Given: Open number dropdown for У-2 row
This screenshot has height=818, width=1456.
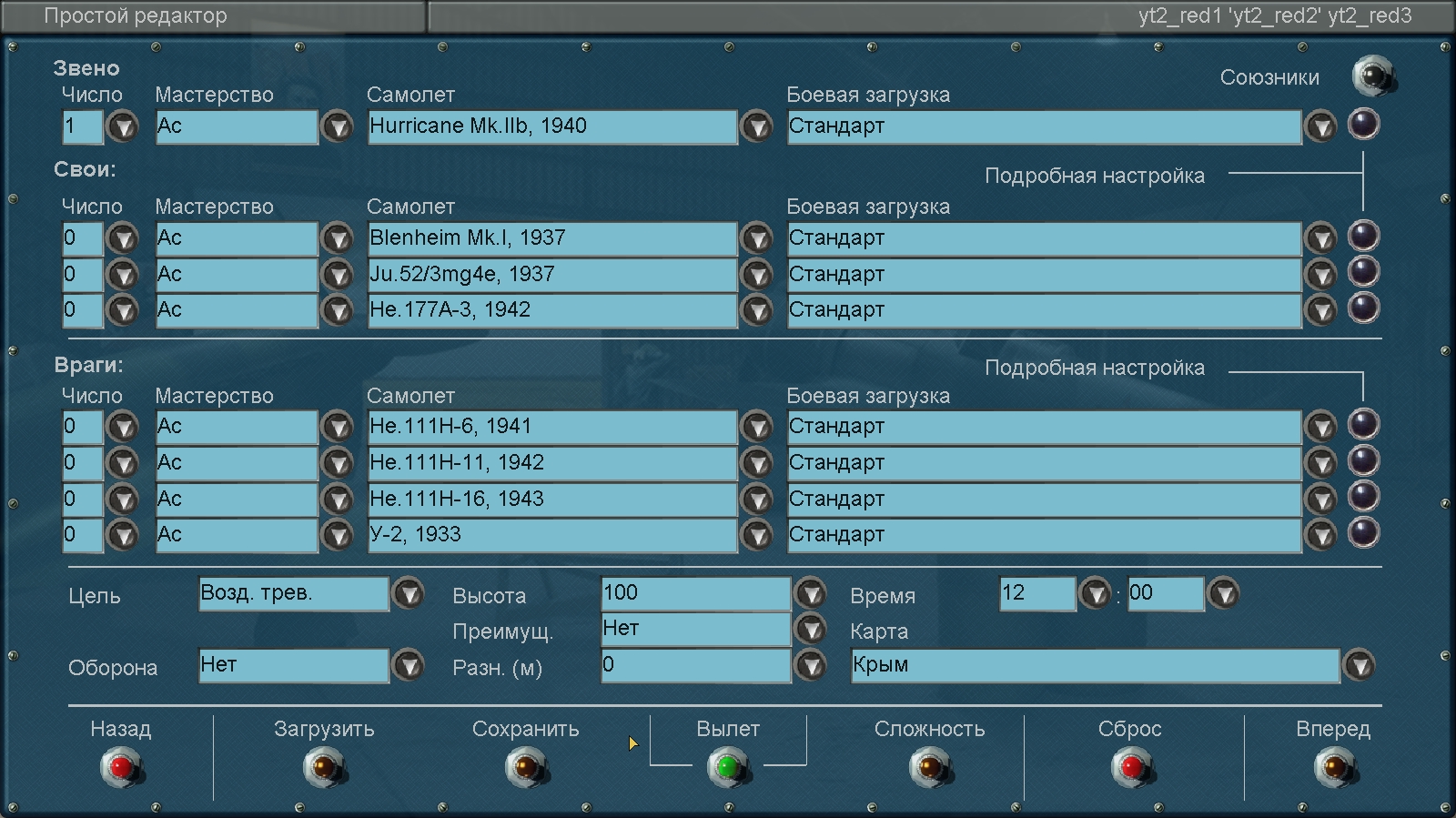Looking at the screenshot, I should pos(122,535).
